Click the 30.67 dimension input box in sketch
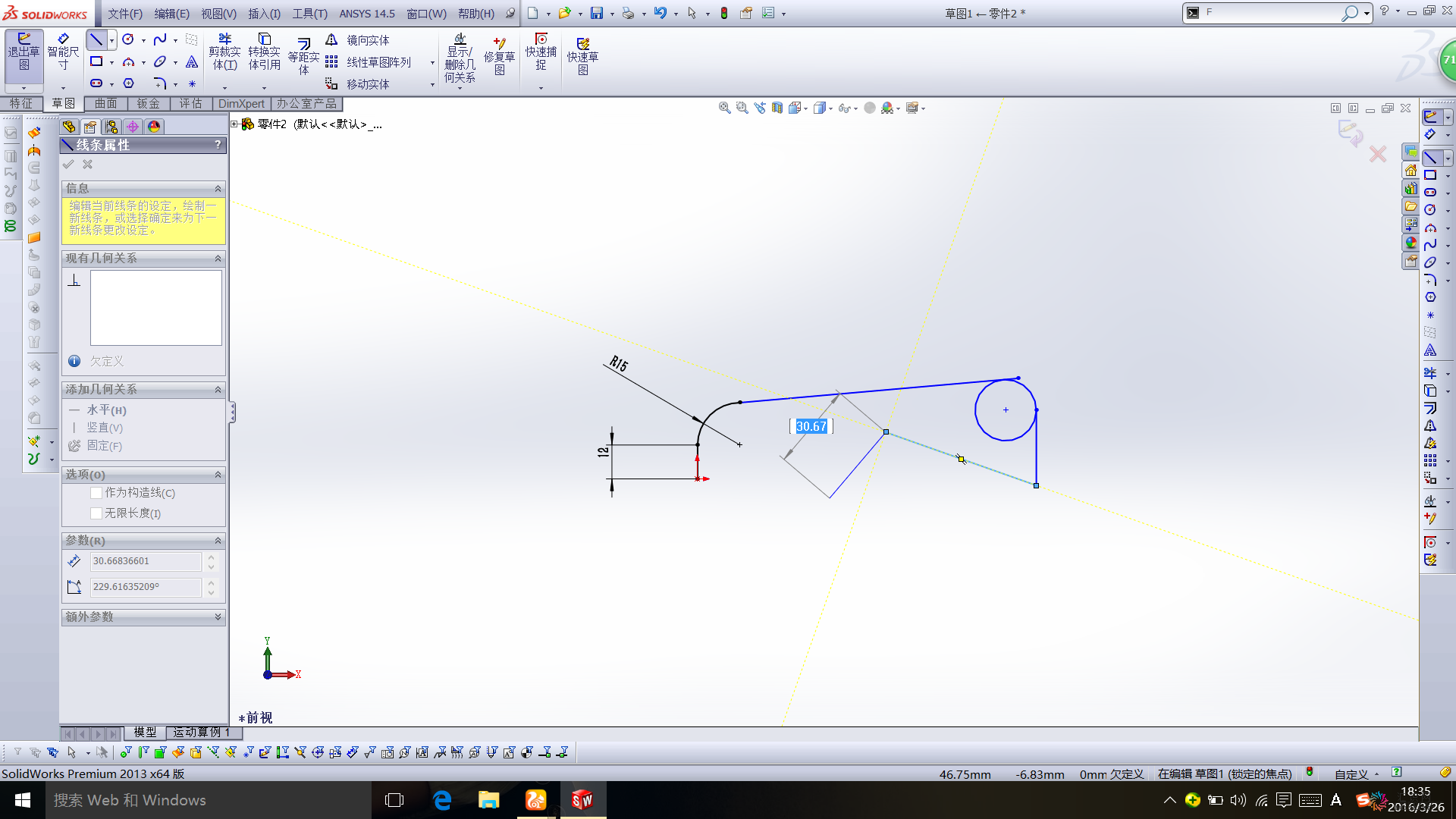Image resolution: width=1456 pixels, height=819 pixels. (x=811, y=426)
